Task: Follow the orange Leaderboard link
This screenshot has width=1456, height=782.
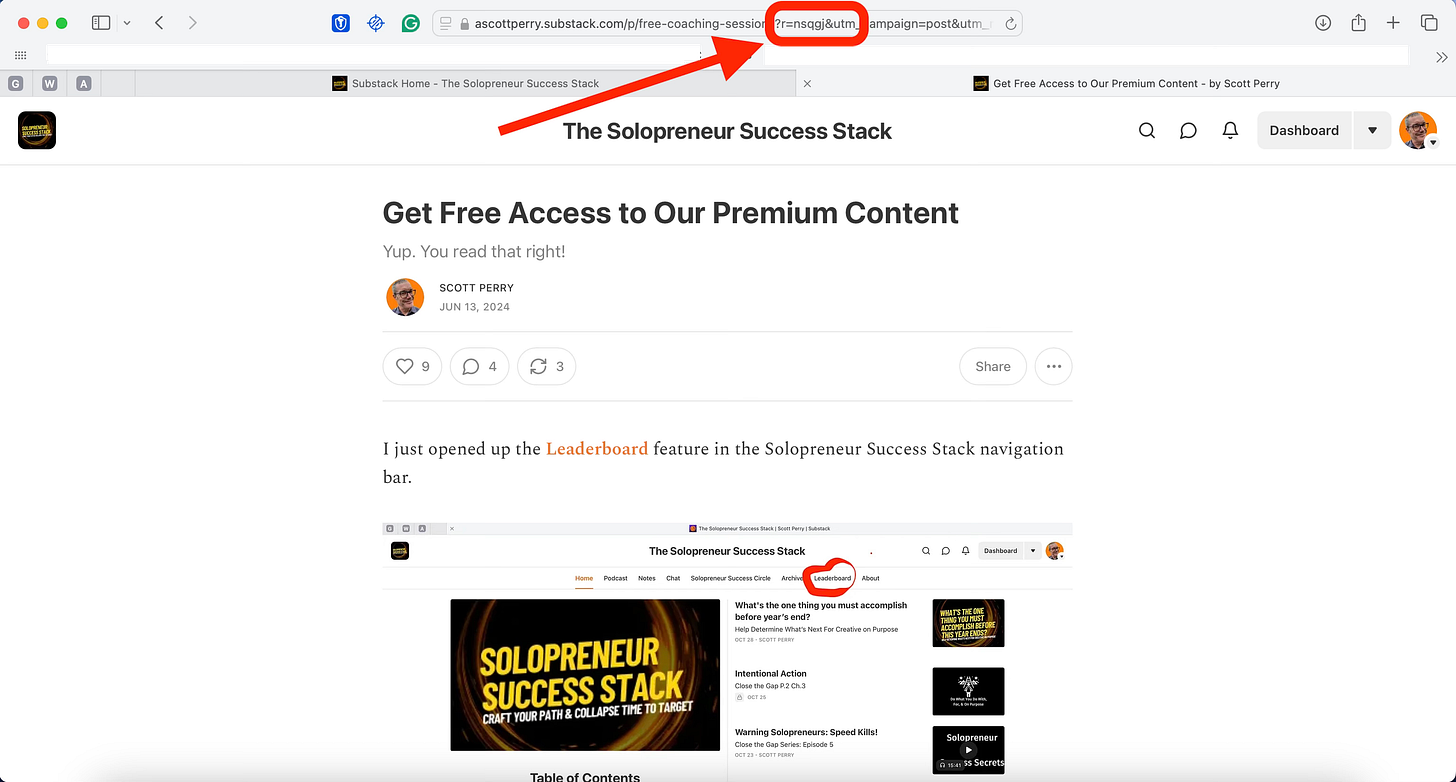Action: coord(597,449)
